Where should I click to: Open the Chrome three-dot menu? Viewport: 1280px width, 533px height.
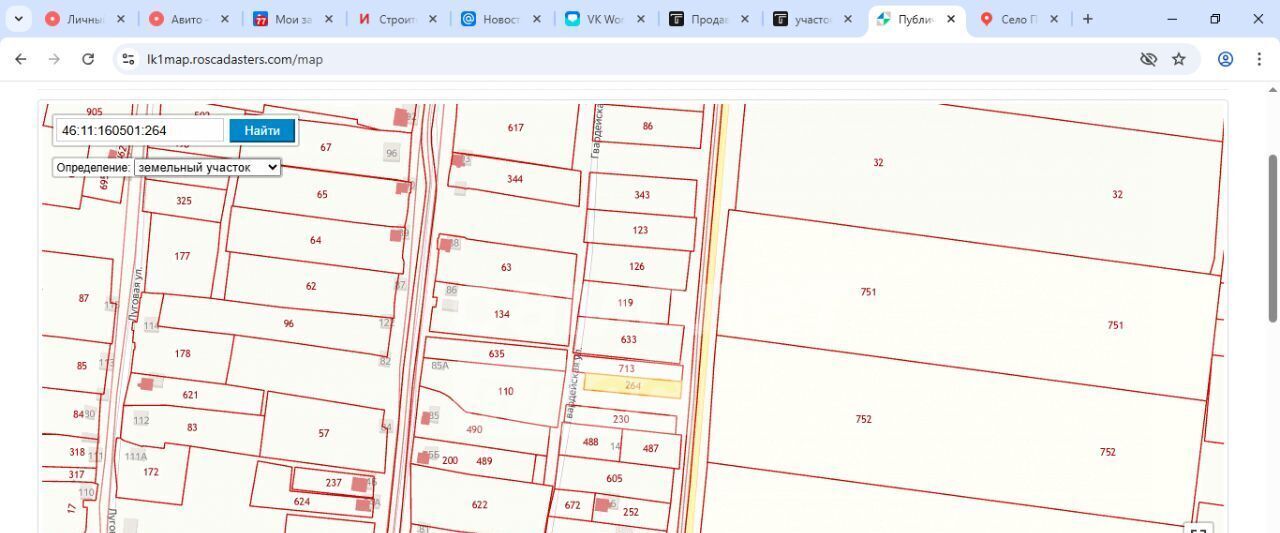pos(1259,59)
